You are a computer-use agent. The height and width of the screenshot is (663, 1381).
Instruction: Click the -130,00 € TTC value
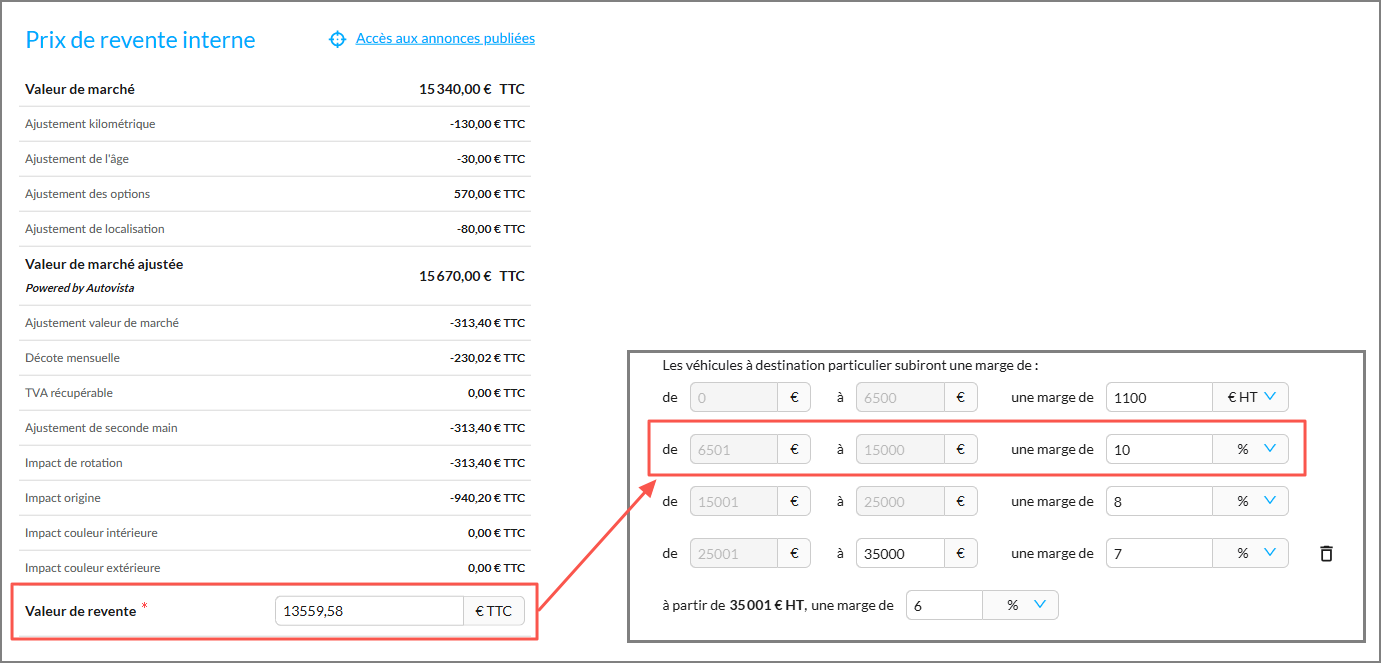point(487,124)
